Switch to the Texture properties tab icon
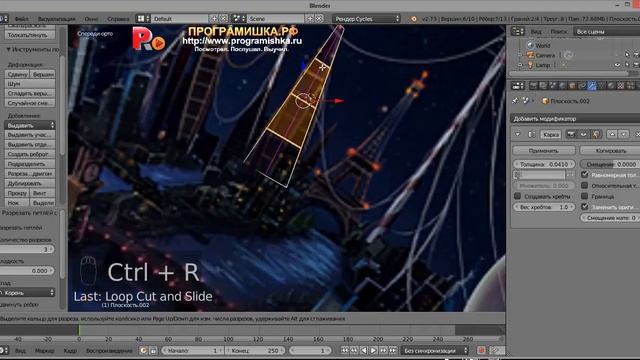The image size is (640, 360). pos(621,85)
